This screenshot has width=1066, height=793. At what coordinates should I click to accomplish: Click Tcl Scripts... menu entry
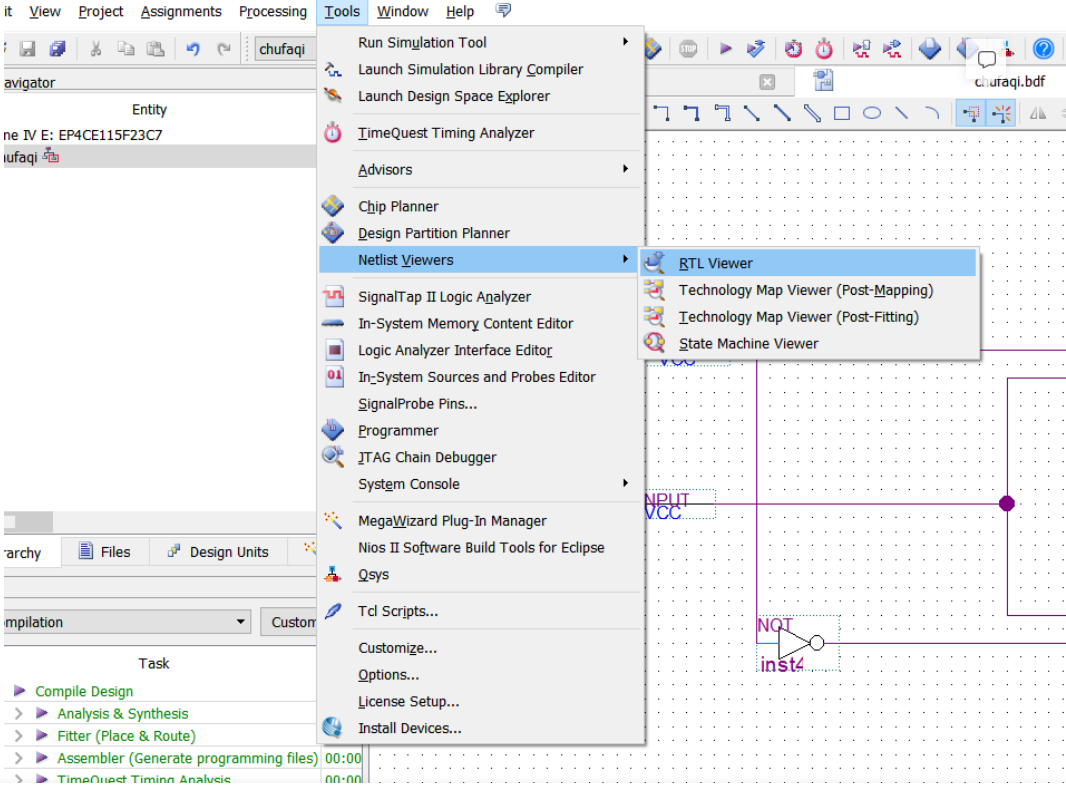pyautogui.click(x=481, y=611)
